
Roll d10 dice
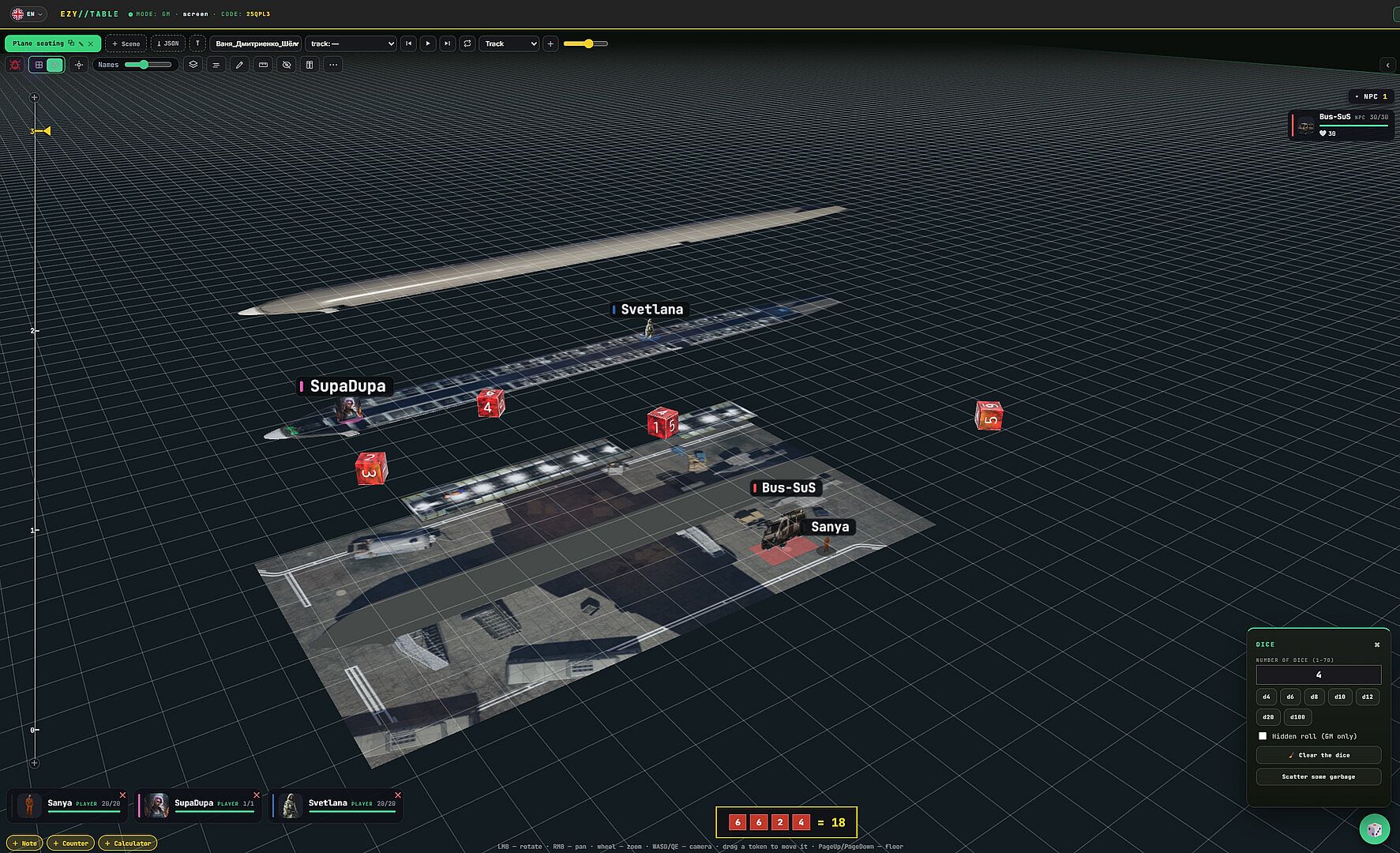coord(1340,697)
